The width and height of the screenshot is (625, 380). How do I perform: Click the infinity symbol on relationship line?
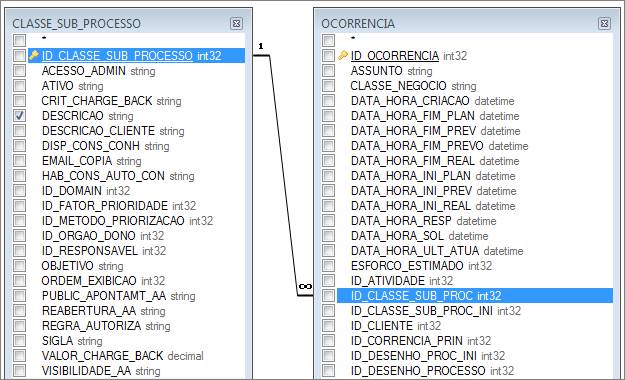305,286
